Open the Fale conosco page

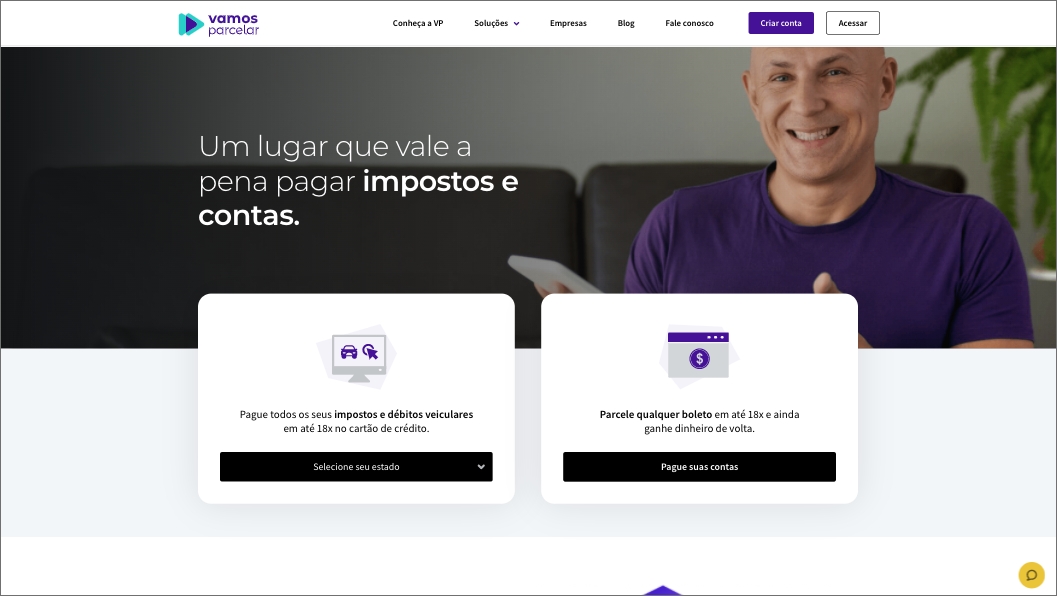click(689, 23)
